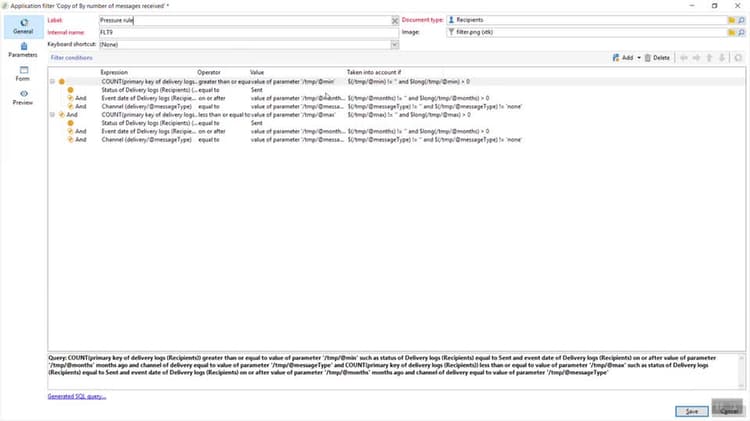Click the Image field showing filter.png
Viewport: 750px width, 421px height.
click(x=586, y=32)
